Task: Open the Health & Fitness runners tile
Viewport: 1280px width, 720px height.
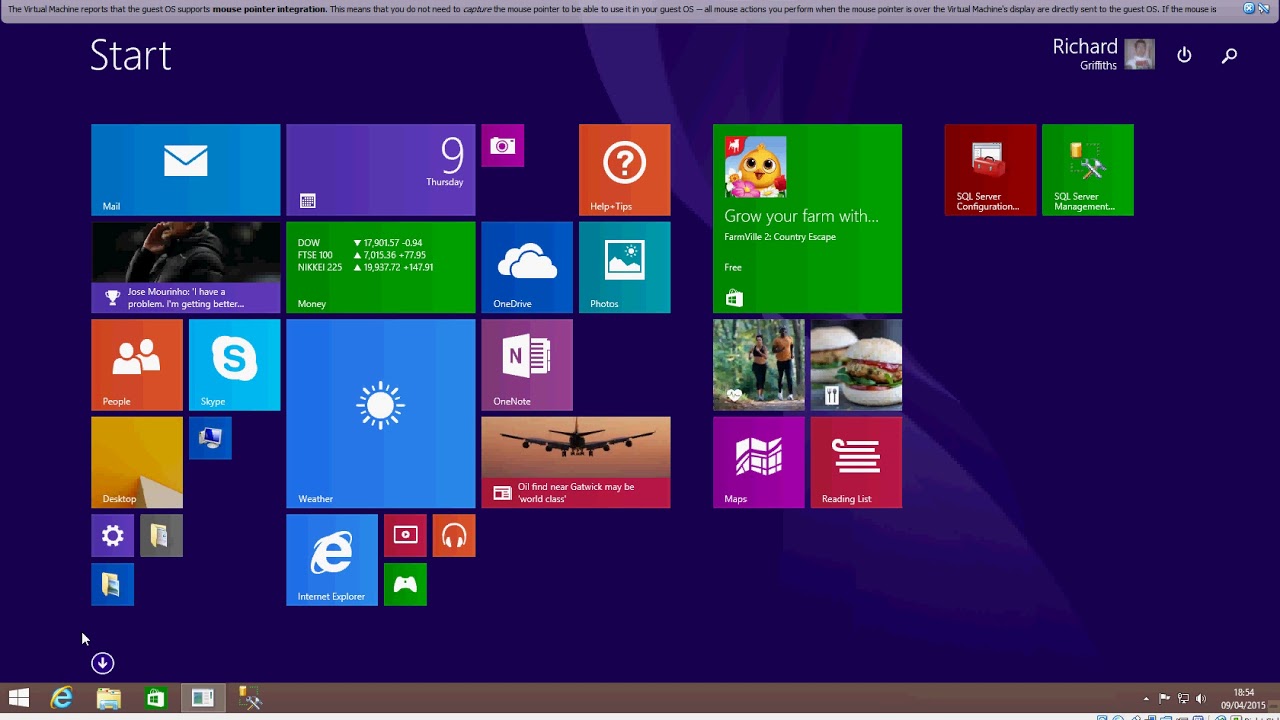Action: point(758,365)
